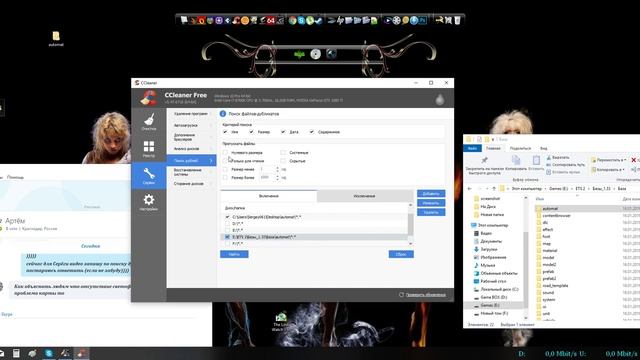Open the Очистка section in CCleaner sidebar
This screenshot has width=640, height=360.
point(149,122)
